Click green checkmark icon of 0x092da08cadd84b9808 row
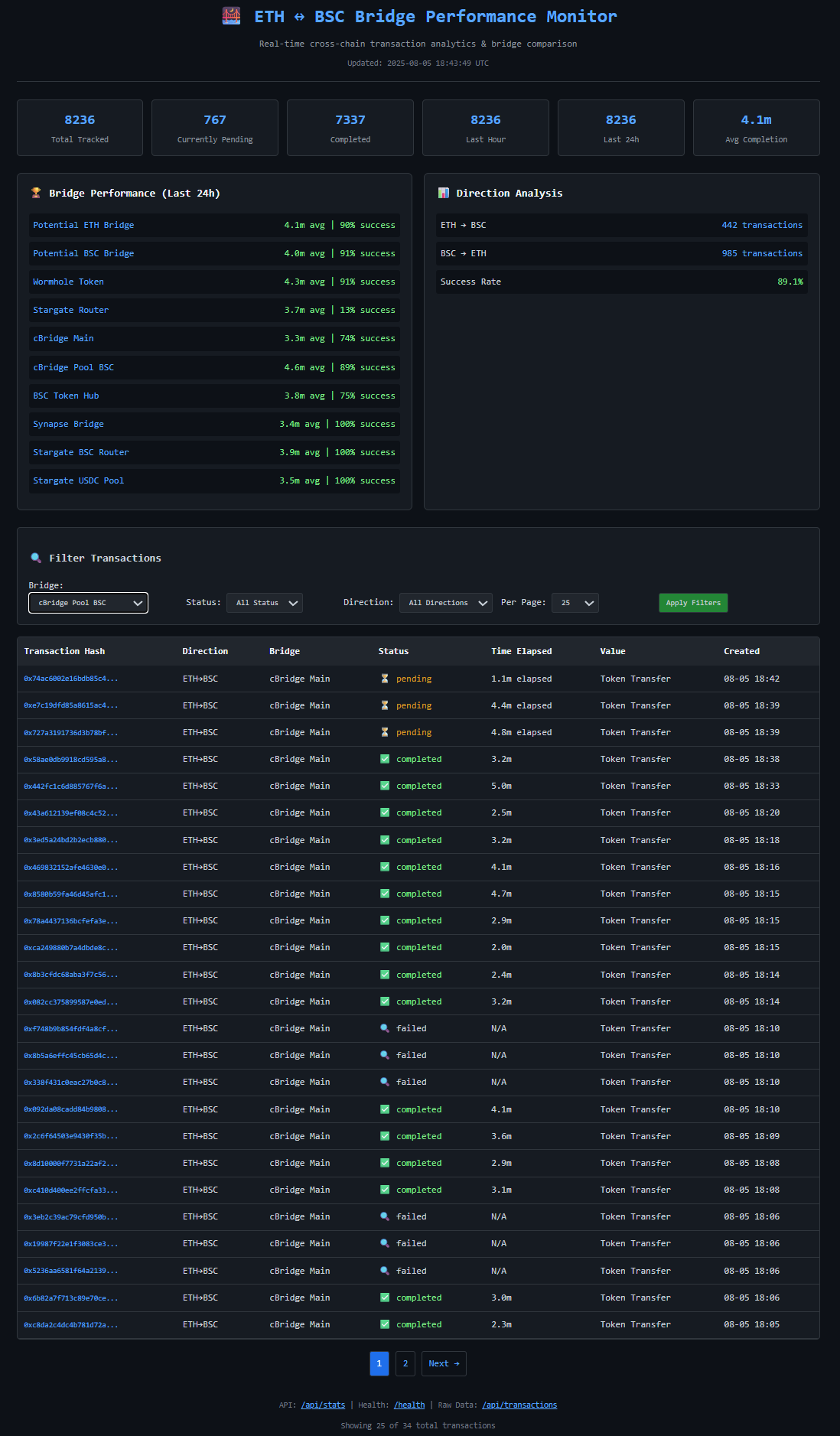840x1436 pixels. (385, 1109)
